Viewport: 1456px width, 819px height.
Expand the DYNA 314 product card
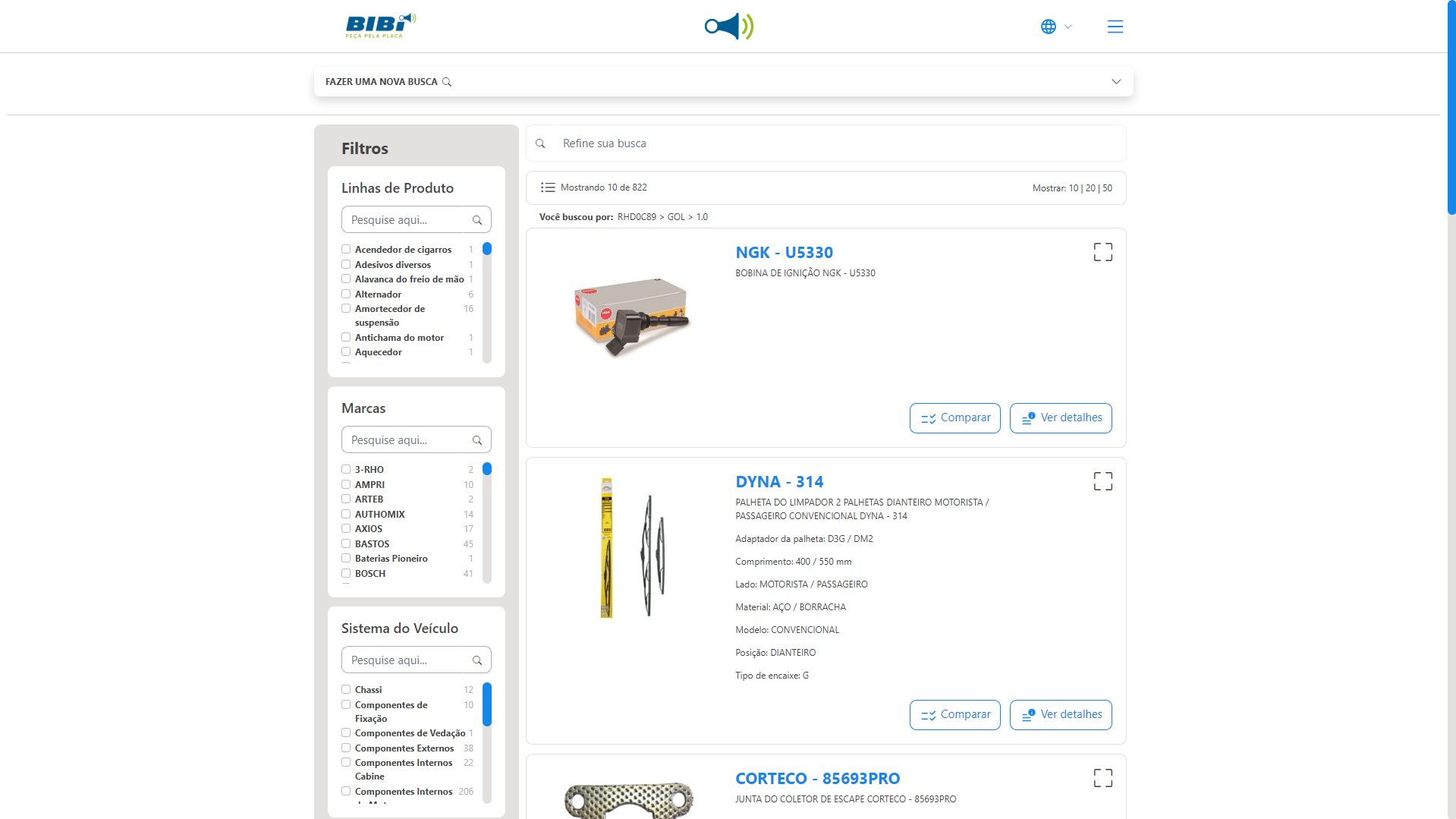[x=1103, y=481]
